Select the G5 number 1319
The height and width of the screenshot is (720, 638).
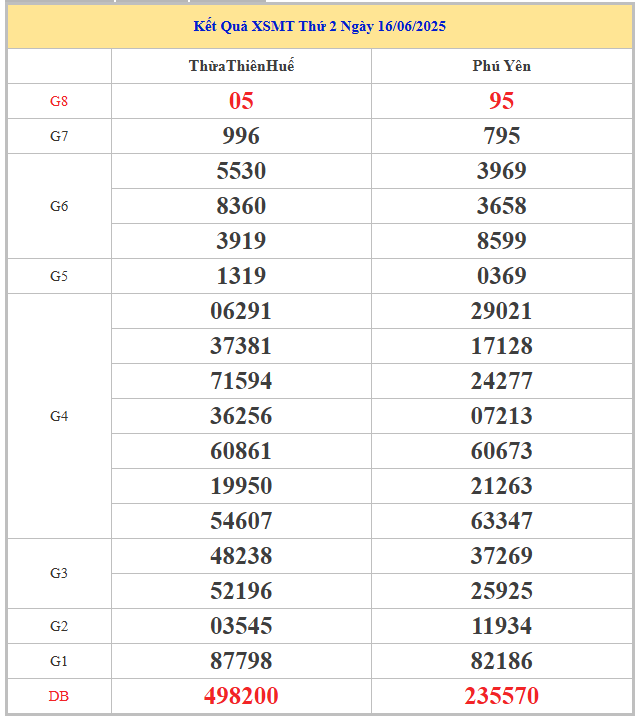pos(241,276)
